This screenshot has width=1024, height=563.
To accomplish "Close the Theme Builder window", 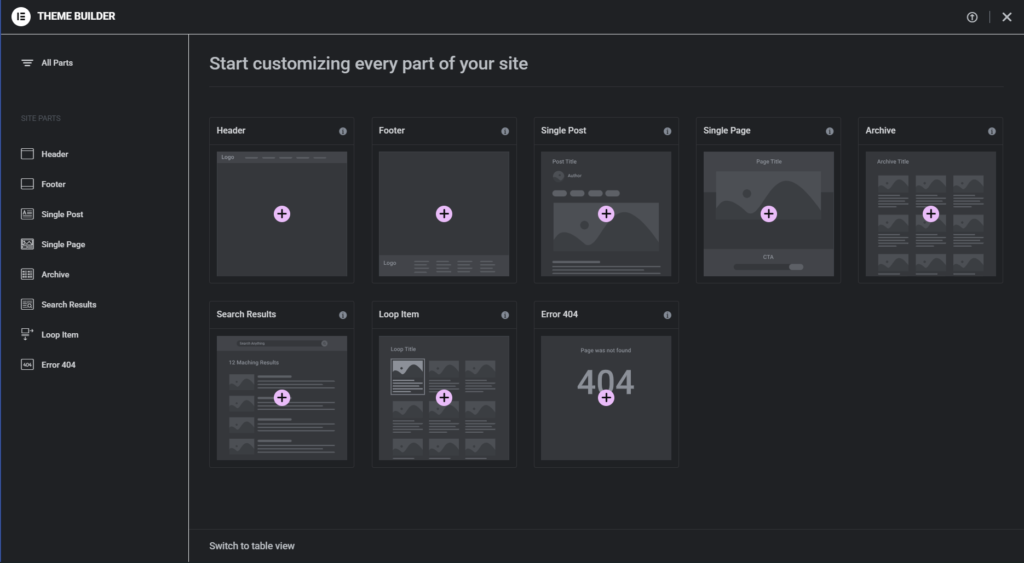I will coord(1006,17).
